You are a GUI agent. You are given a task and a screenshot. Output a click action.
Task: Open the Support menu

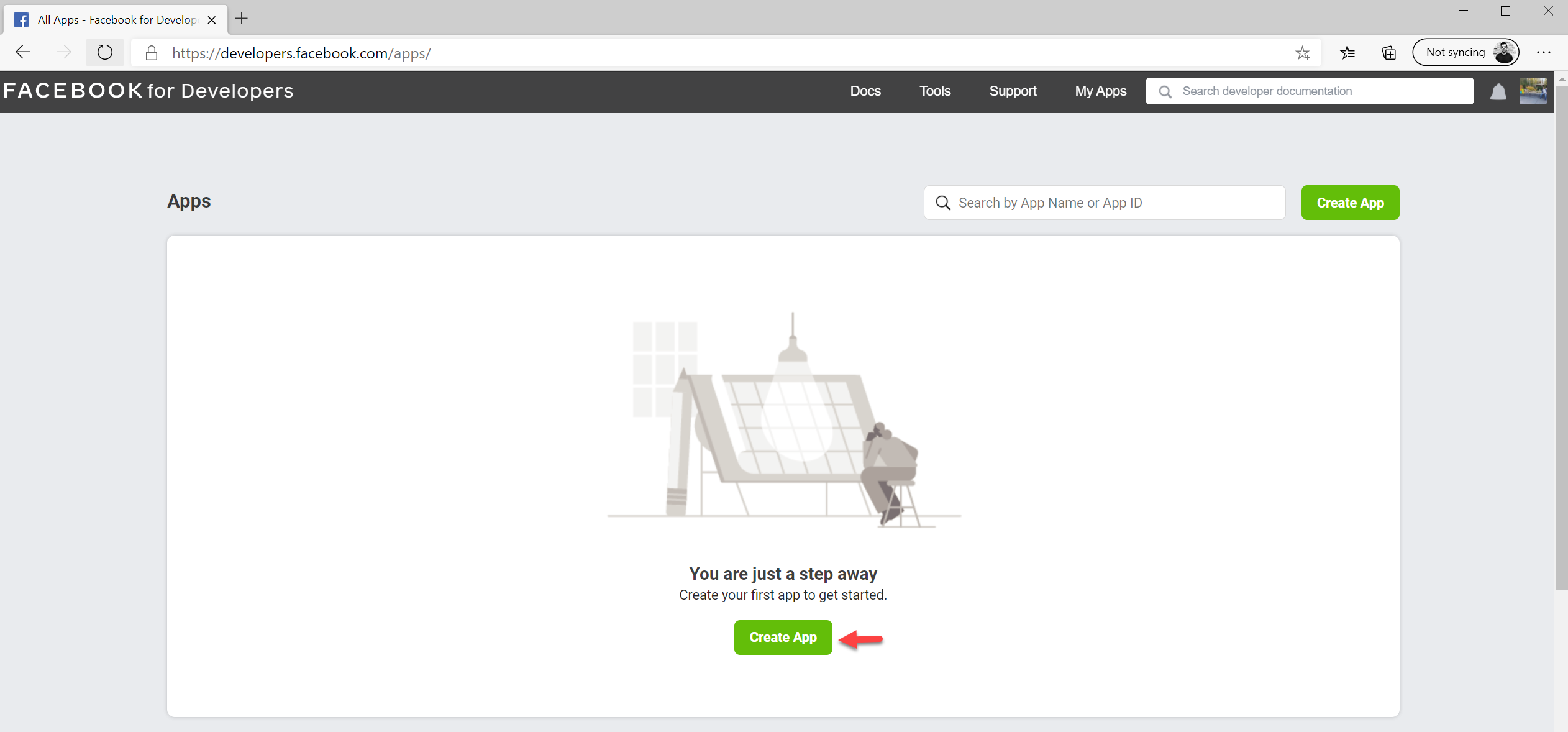[x=1013, y=91]
